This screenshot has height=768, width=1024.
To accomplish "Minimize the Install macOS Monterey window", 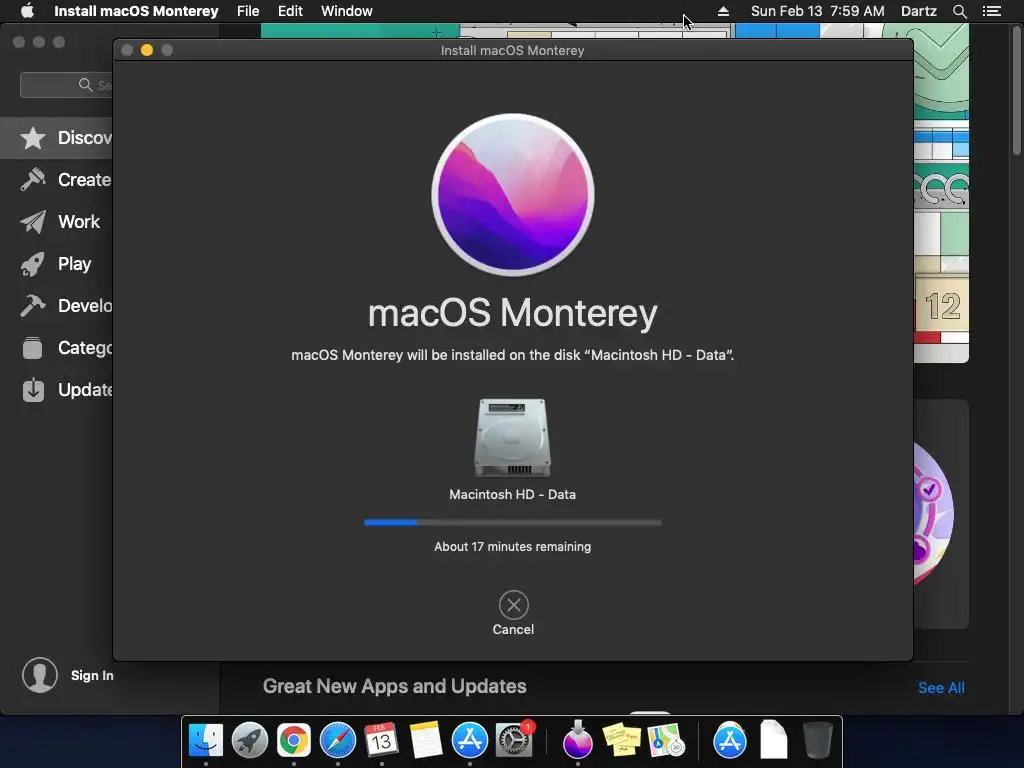I will [147, 50].
